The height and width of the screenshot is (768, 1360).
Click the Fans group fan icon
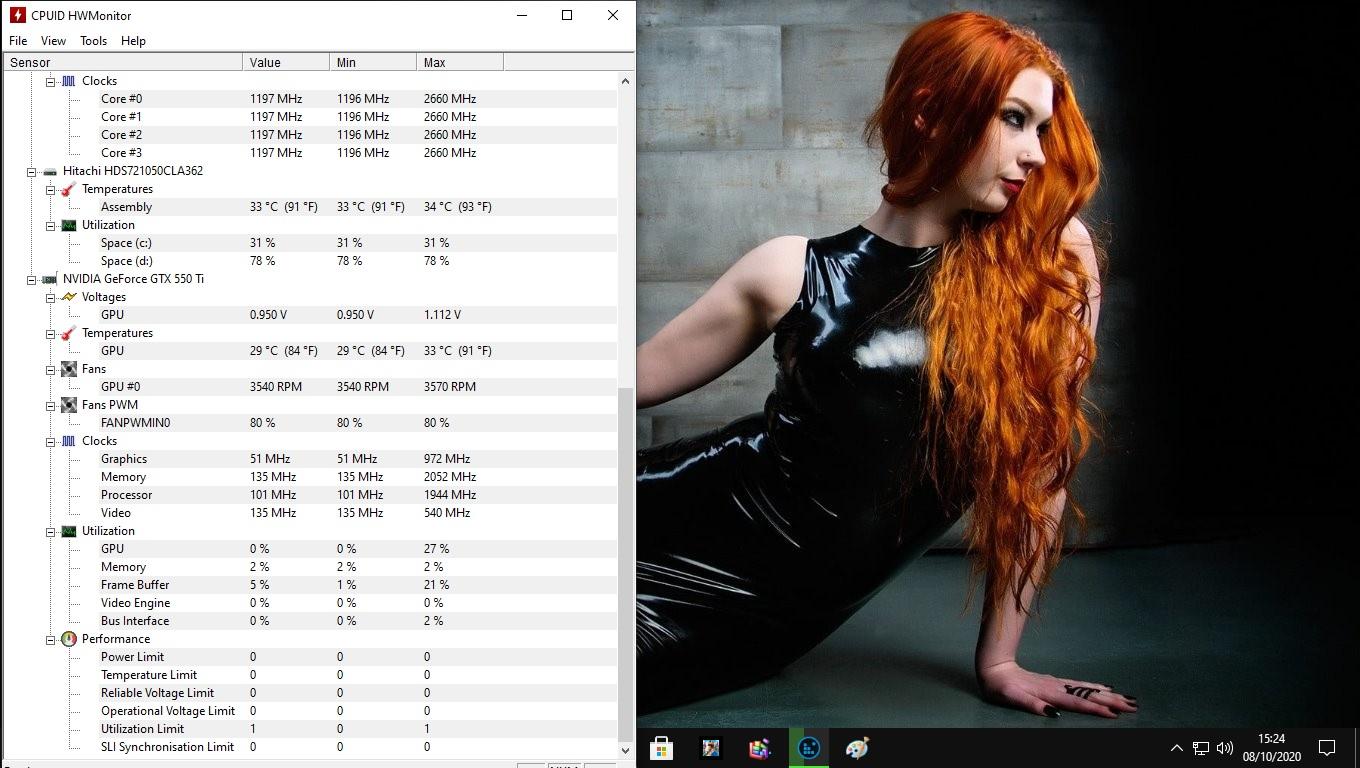tap(68, 369)
